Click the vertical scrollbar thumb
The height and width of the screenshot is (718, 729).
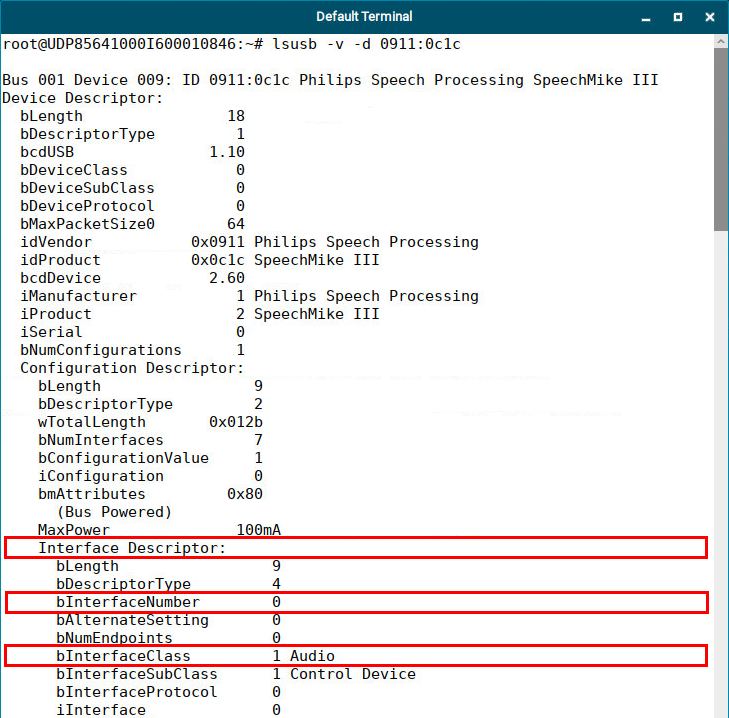click(721, 140)
